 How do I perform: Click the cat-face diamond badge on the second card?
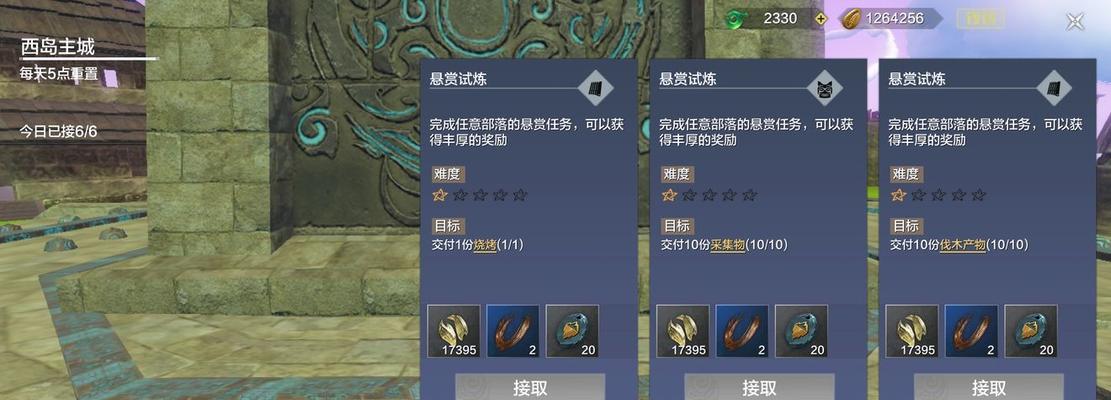[x=825, y=88]
